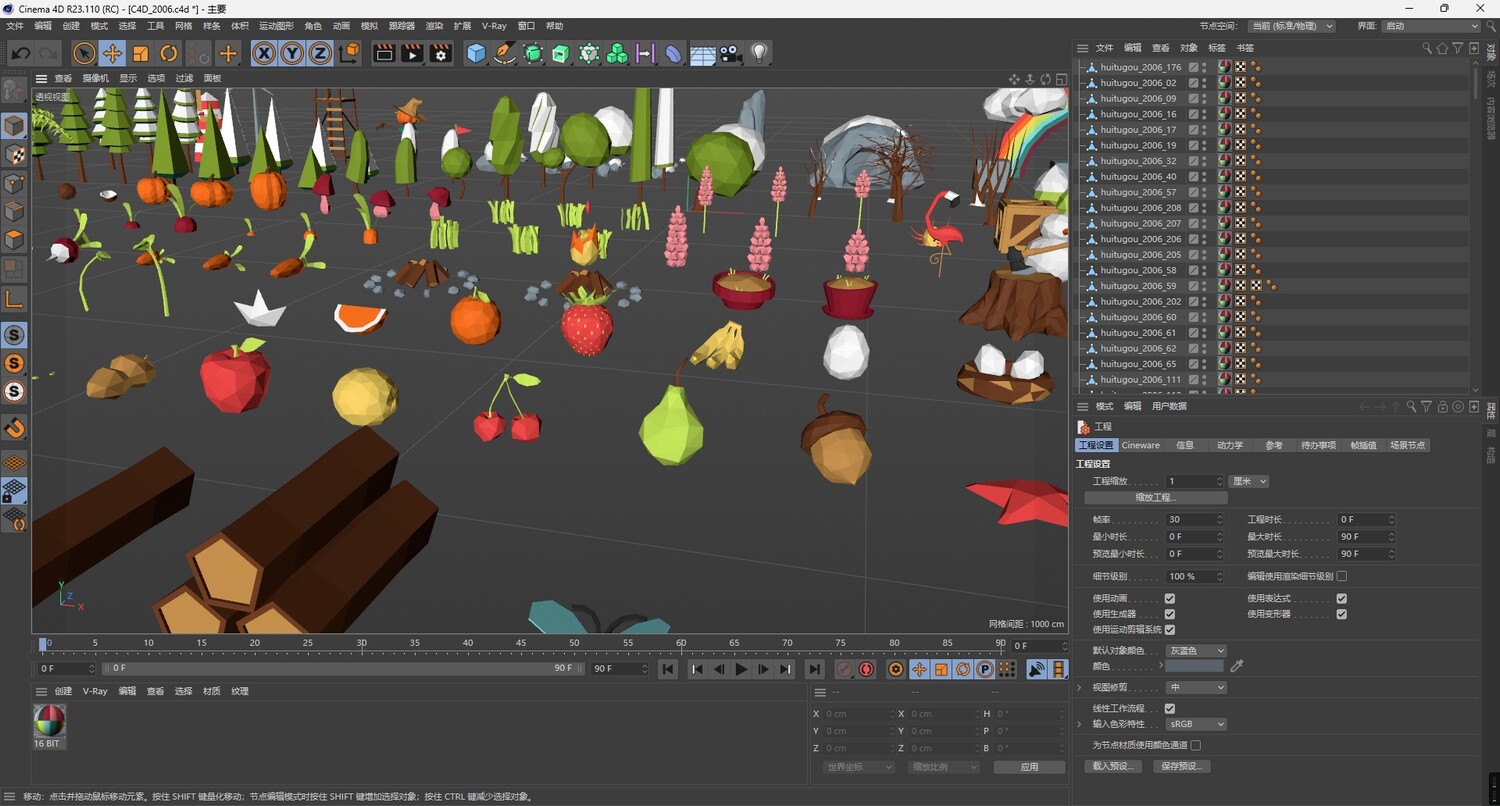The image size is (1500, 806).
Task: Click the light bulb icon
Action: pos(759,53)
